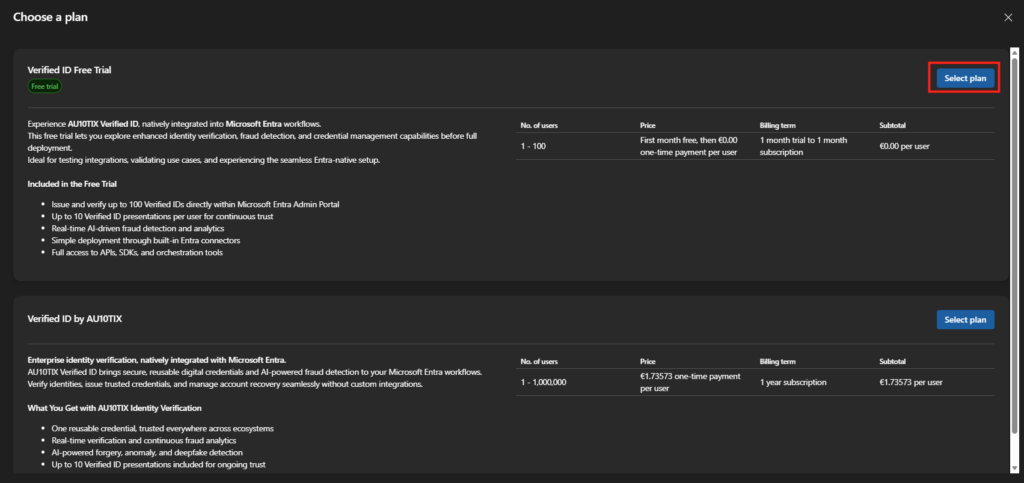Click the Verified ID by AU10TIX heading

tap(73, 319)
